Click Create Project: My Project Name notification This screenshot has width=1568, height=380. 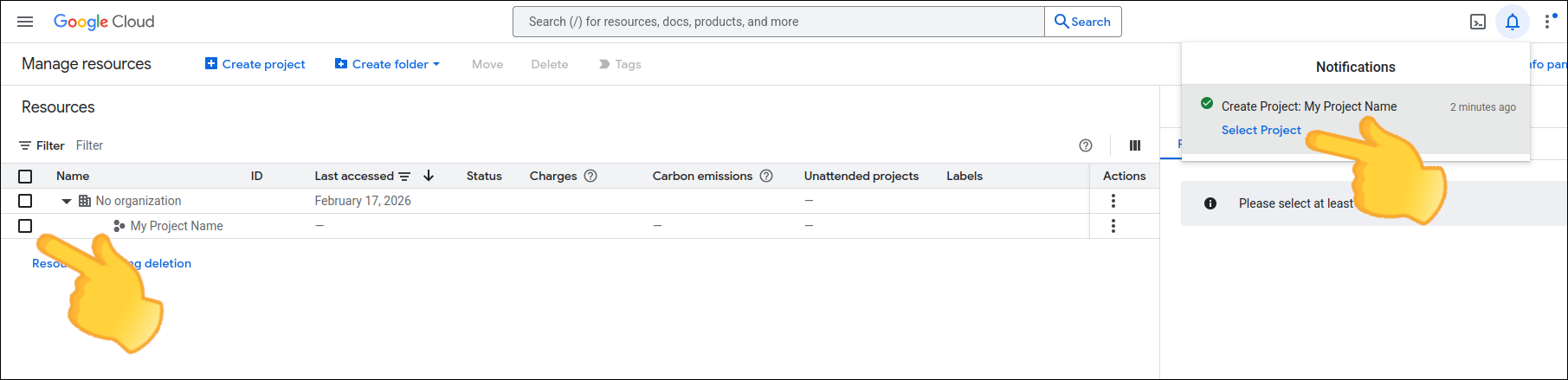point(1309,106)
